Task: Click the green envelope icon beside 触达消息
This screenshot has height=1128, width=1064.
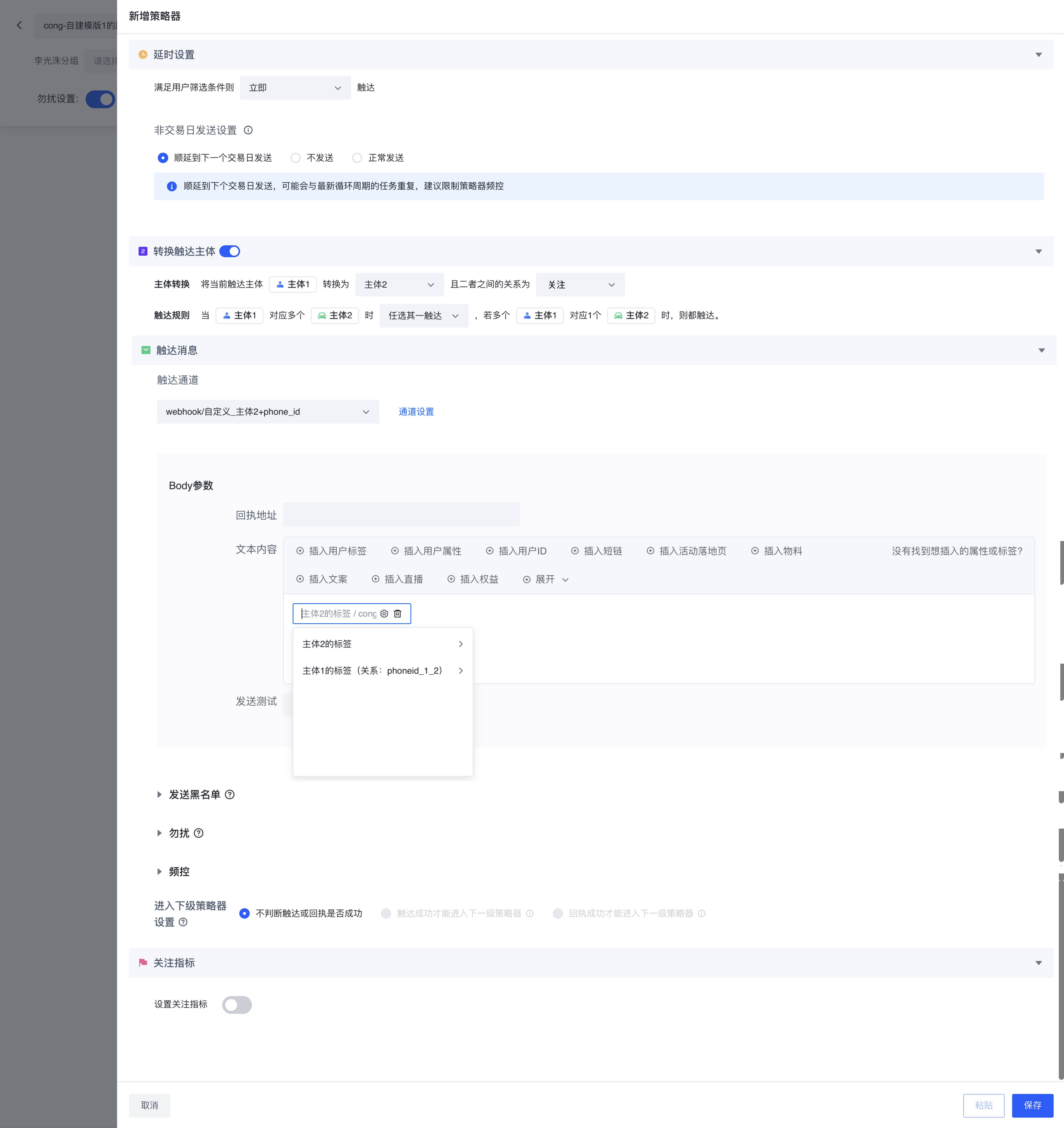Action: pyautogui.click(x=146, y=350)
